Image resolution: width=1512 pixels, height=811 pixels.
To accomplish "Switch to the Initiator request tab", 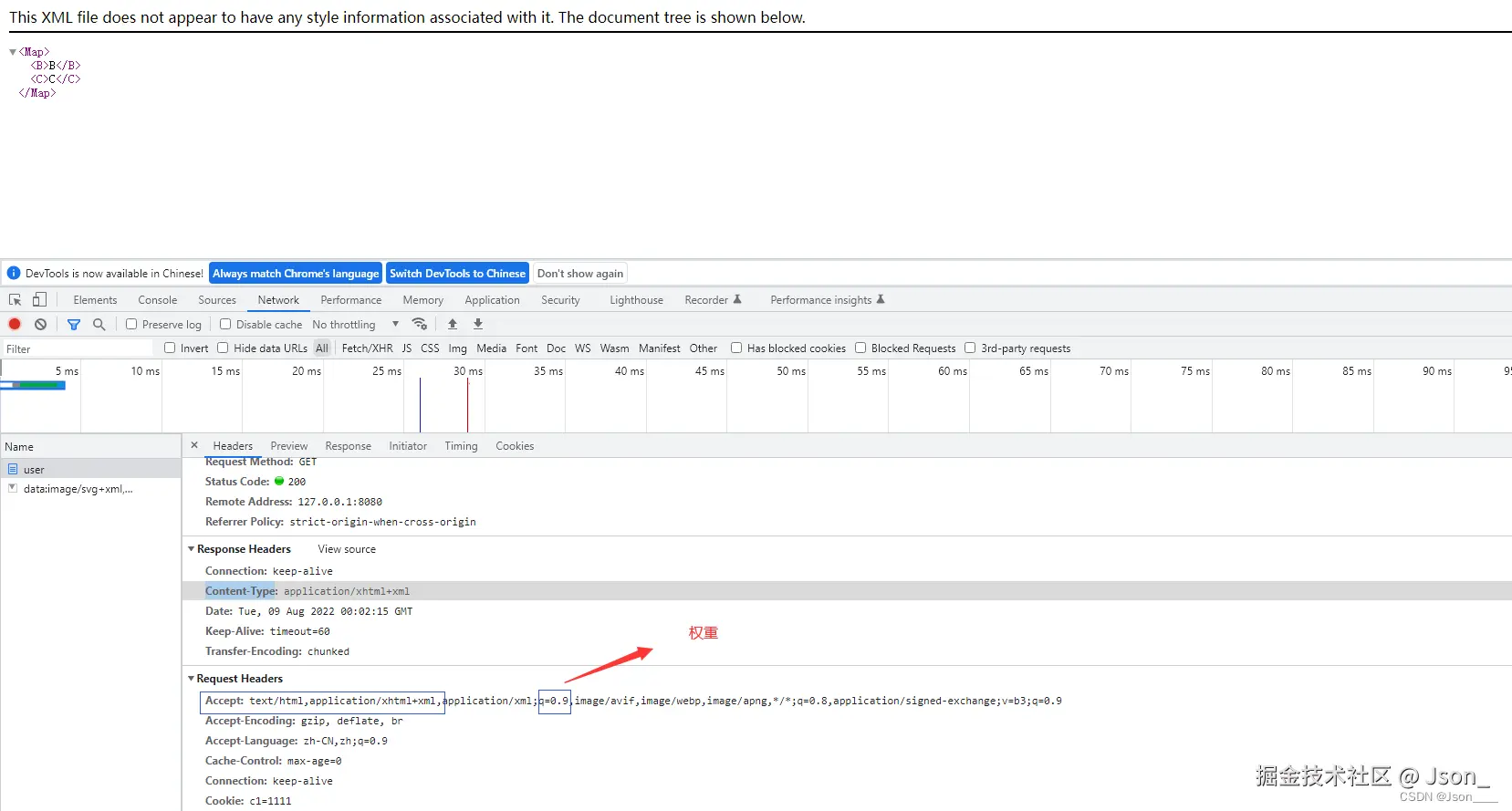I will 408,446.
